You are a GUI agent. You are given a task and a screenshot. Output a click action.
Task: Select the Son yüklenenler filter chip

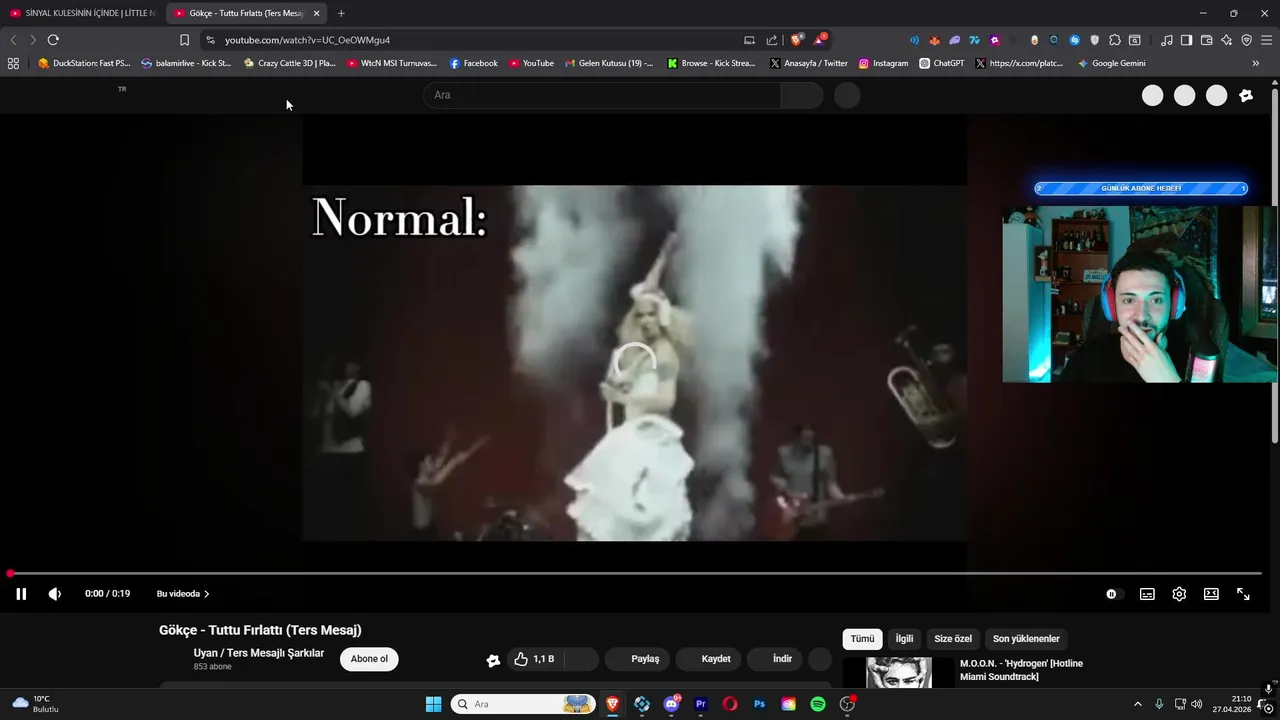click(1026, 639)
